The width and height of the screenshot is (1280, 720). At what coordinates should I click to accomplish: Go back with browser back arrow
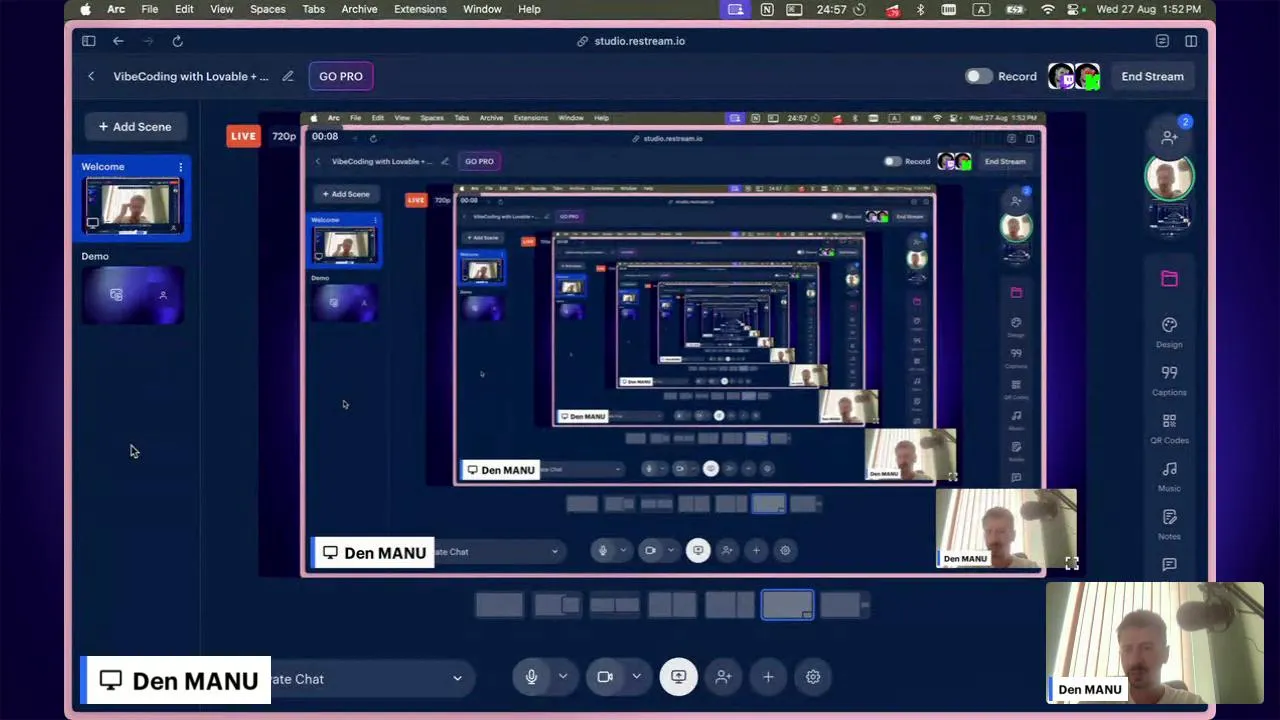(x=118, y=41)
